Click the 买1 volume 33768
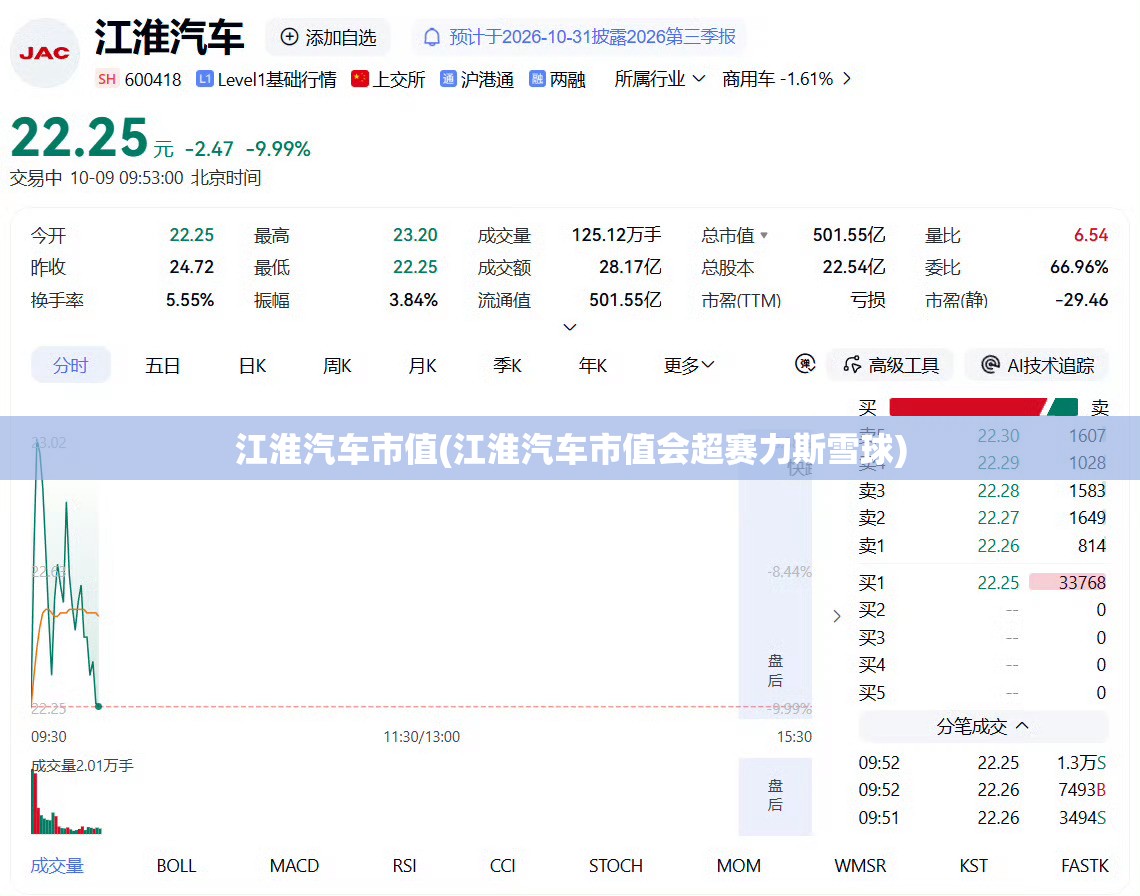Image resolution: width=1140 pixels, height=896 pixels. [x=1082, y=583]
